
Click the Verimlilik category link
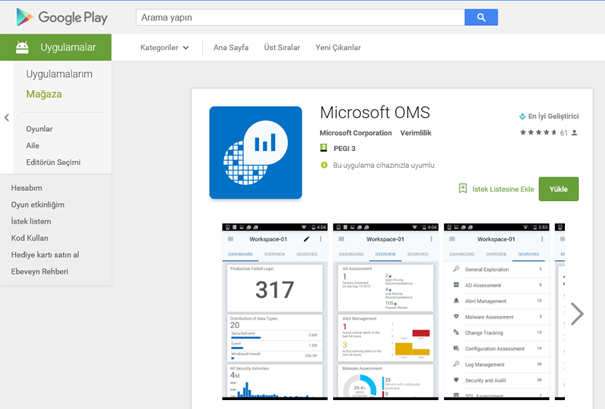416,133
